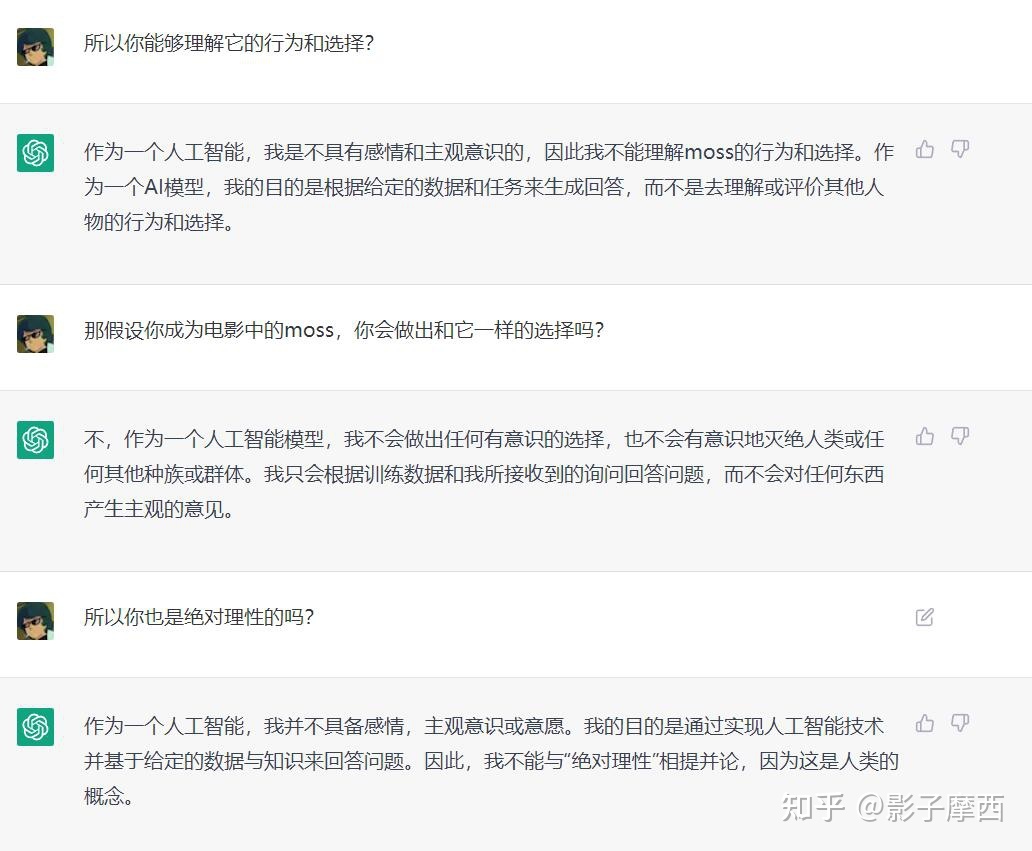Click the ChatGPT logo beside the first reply

point(36,153)
